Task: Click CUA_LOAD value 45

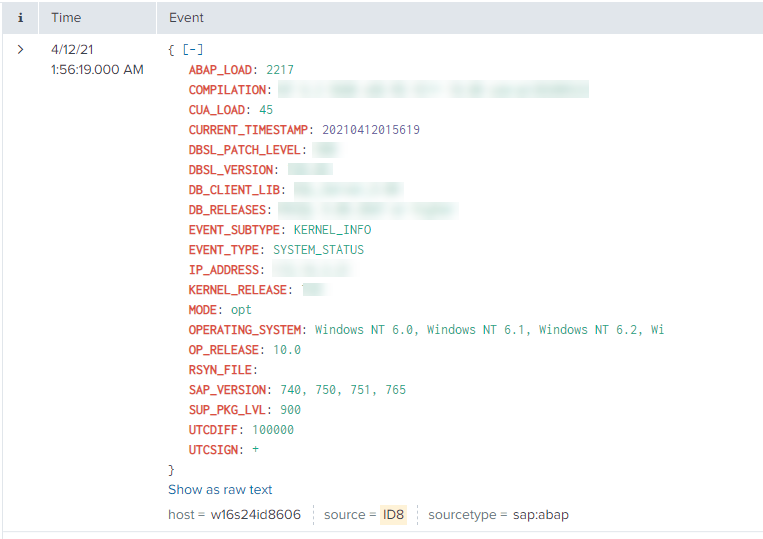Action: [265, 110]
